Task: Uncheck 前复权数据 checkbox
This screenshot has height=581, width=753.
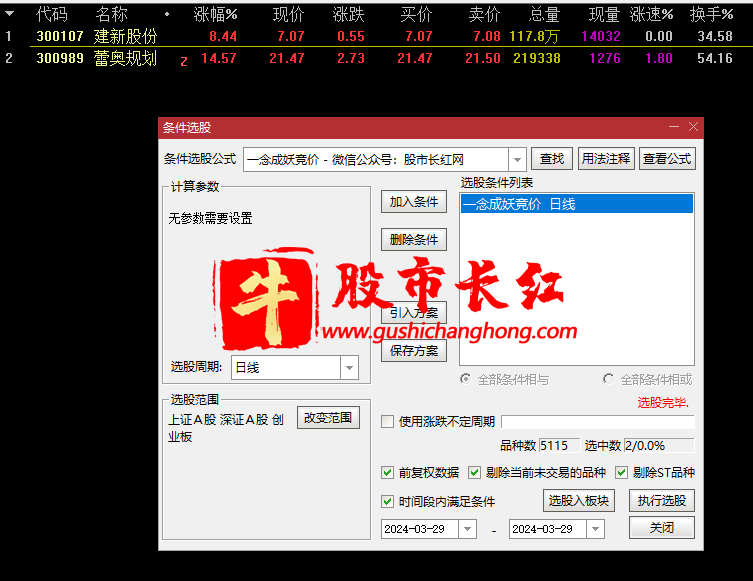Action: tap(387, 472)
